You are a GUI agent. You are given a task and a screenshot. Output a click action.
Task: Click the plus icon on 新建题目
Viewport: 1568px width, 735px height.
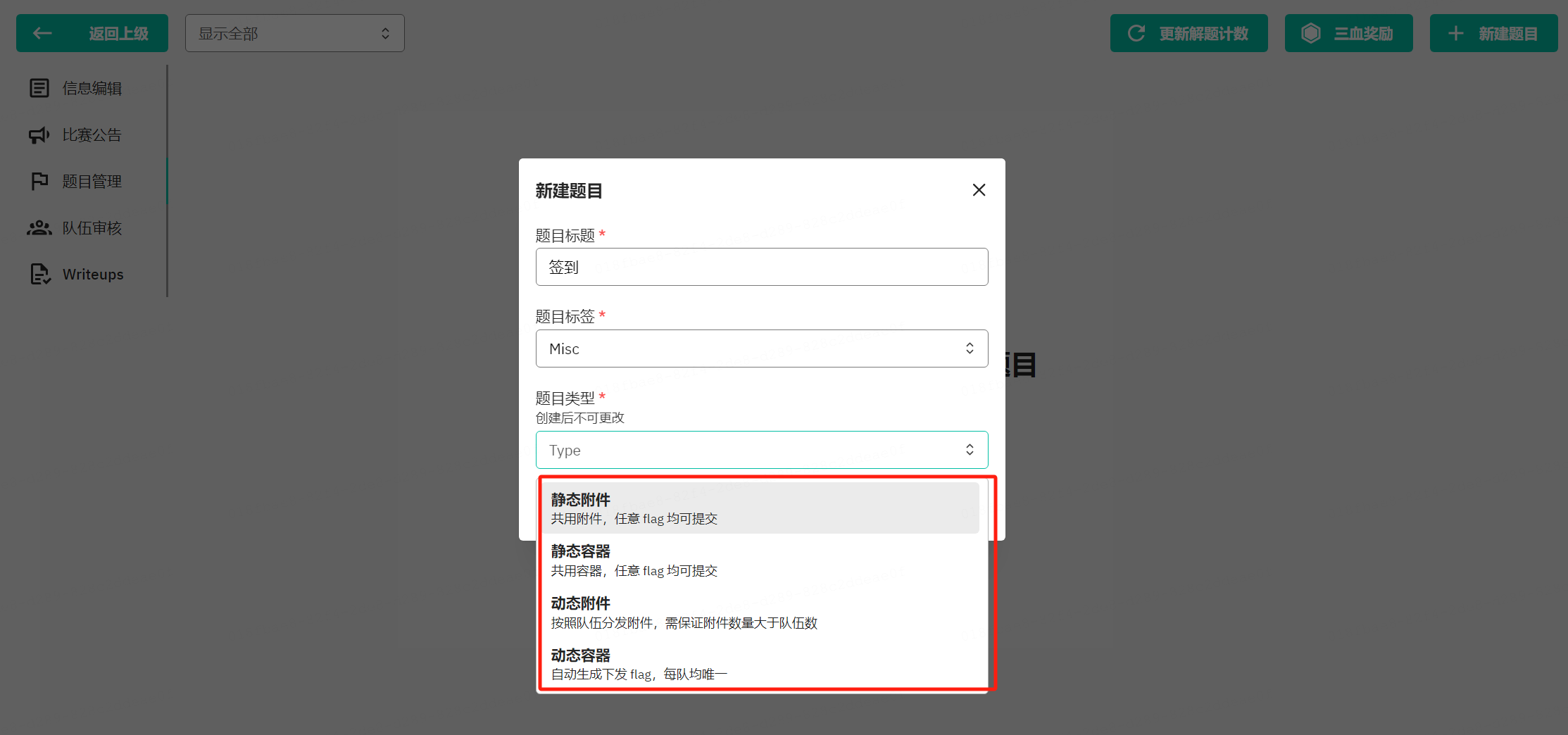click(1455, 33)
